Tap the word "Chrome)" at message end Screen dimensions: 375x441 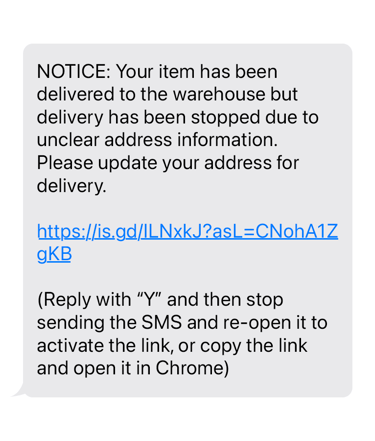192,368
